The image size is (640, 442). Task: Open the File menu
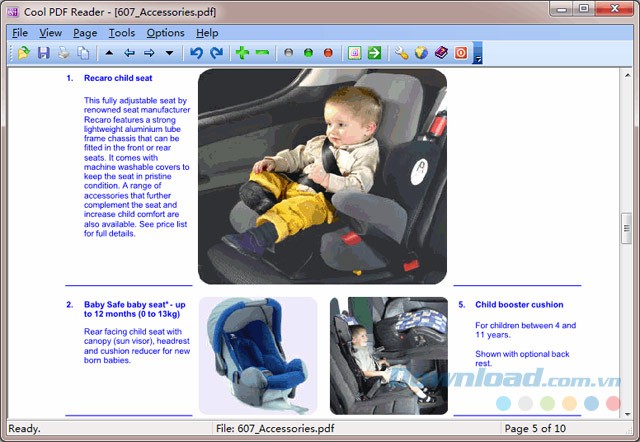point(20,33)
